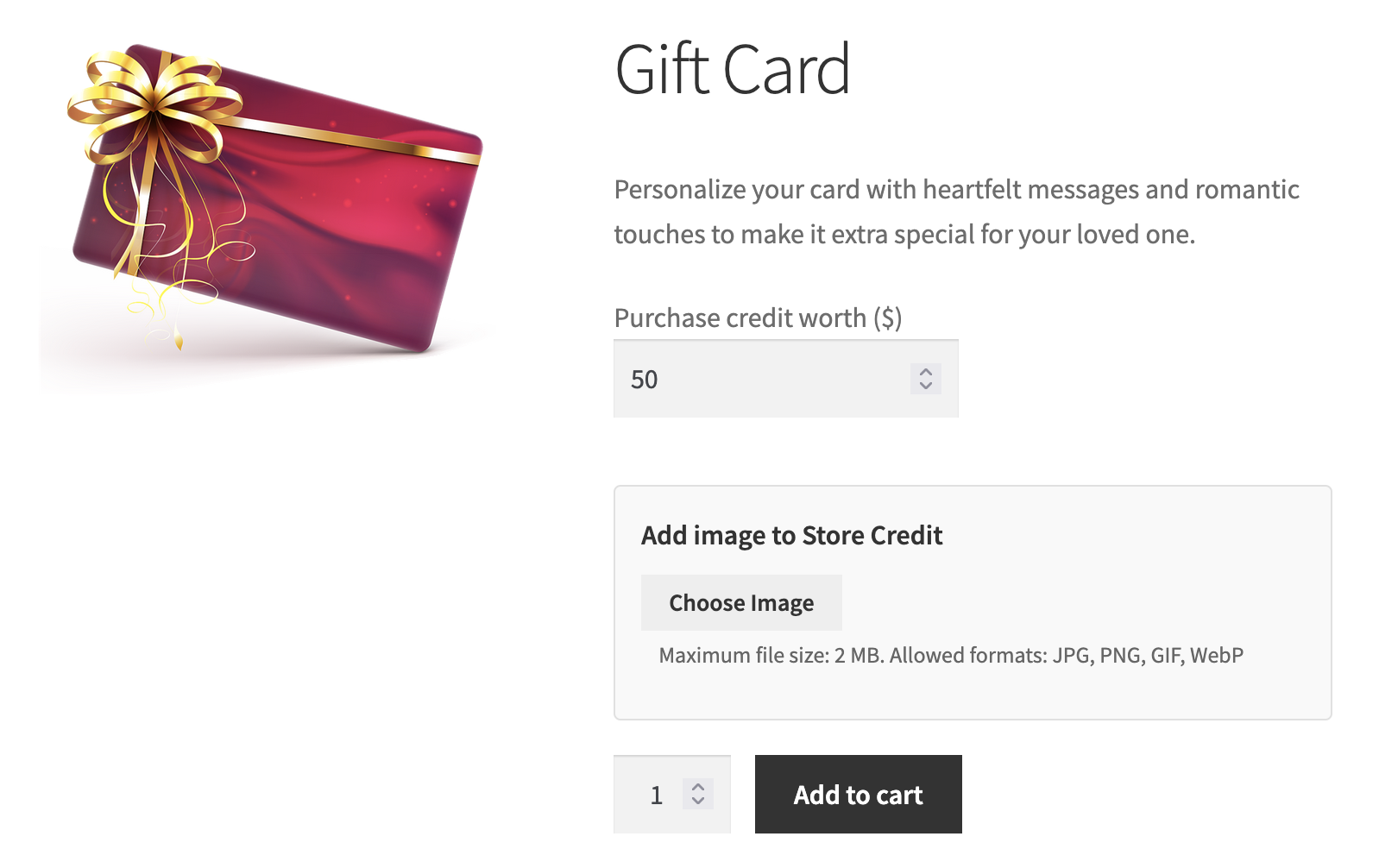Increase cart quantity with up arrow
The width and height of the screenshot is (1379, 868).
click(698, 787)
